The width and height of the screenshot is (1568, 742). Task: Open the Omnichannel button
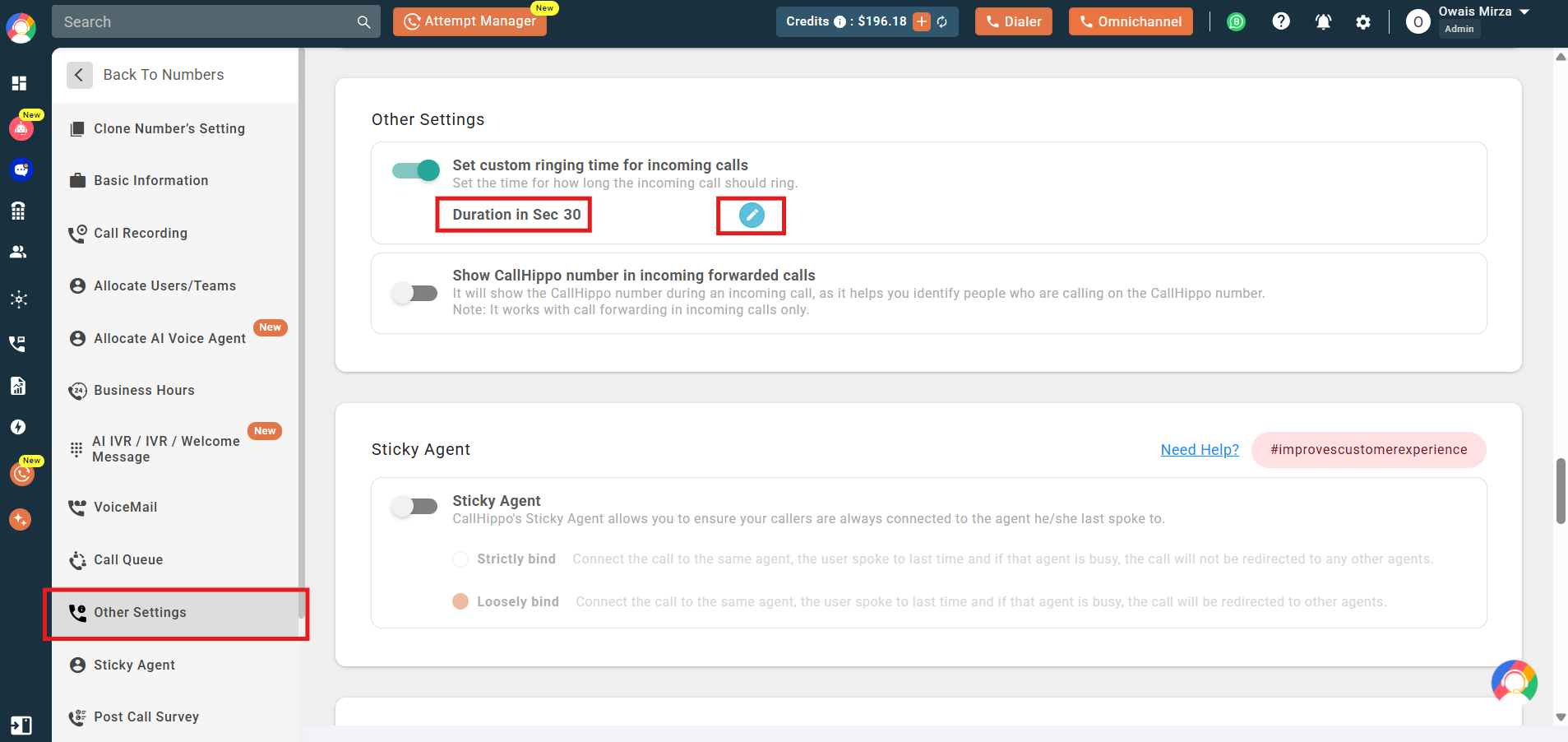[x=1131, y=21]
